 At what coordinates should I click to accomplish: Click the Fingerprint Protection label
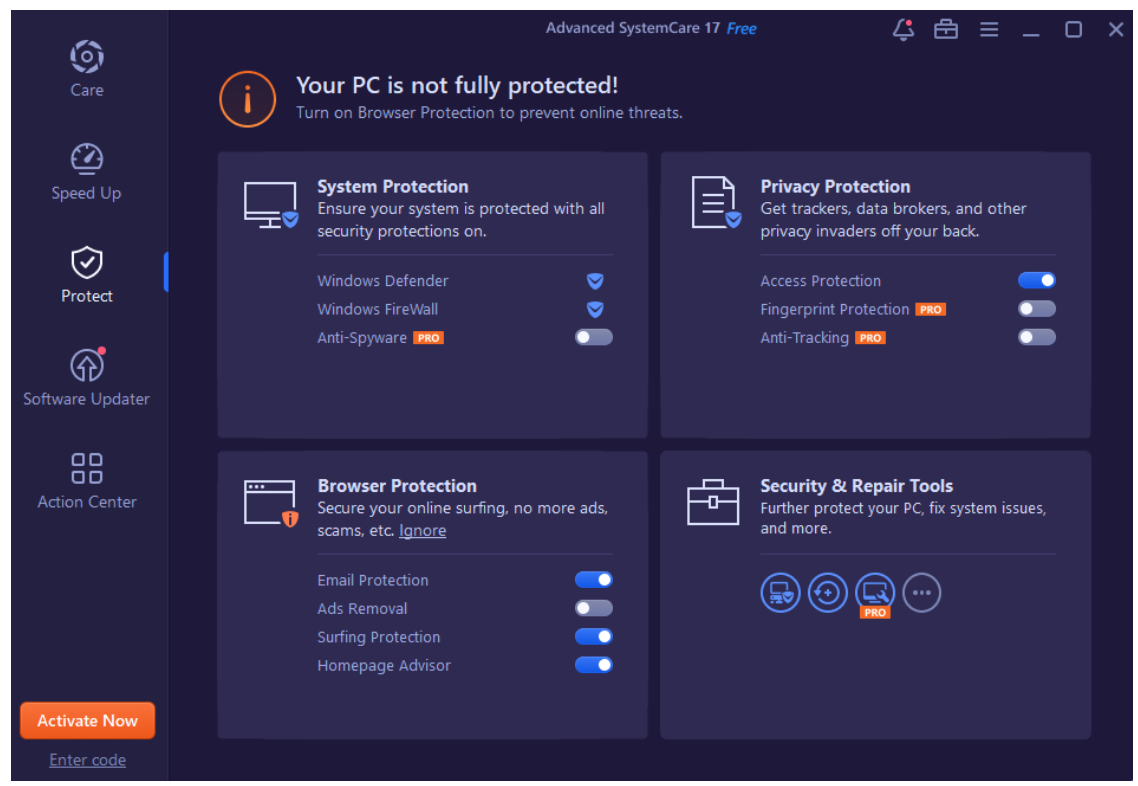click(x=835, y=310)
